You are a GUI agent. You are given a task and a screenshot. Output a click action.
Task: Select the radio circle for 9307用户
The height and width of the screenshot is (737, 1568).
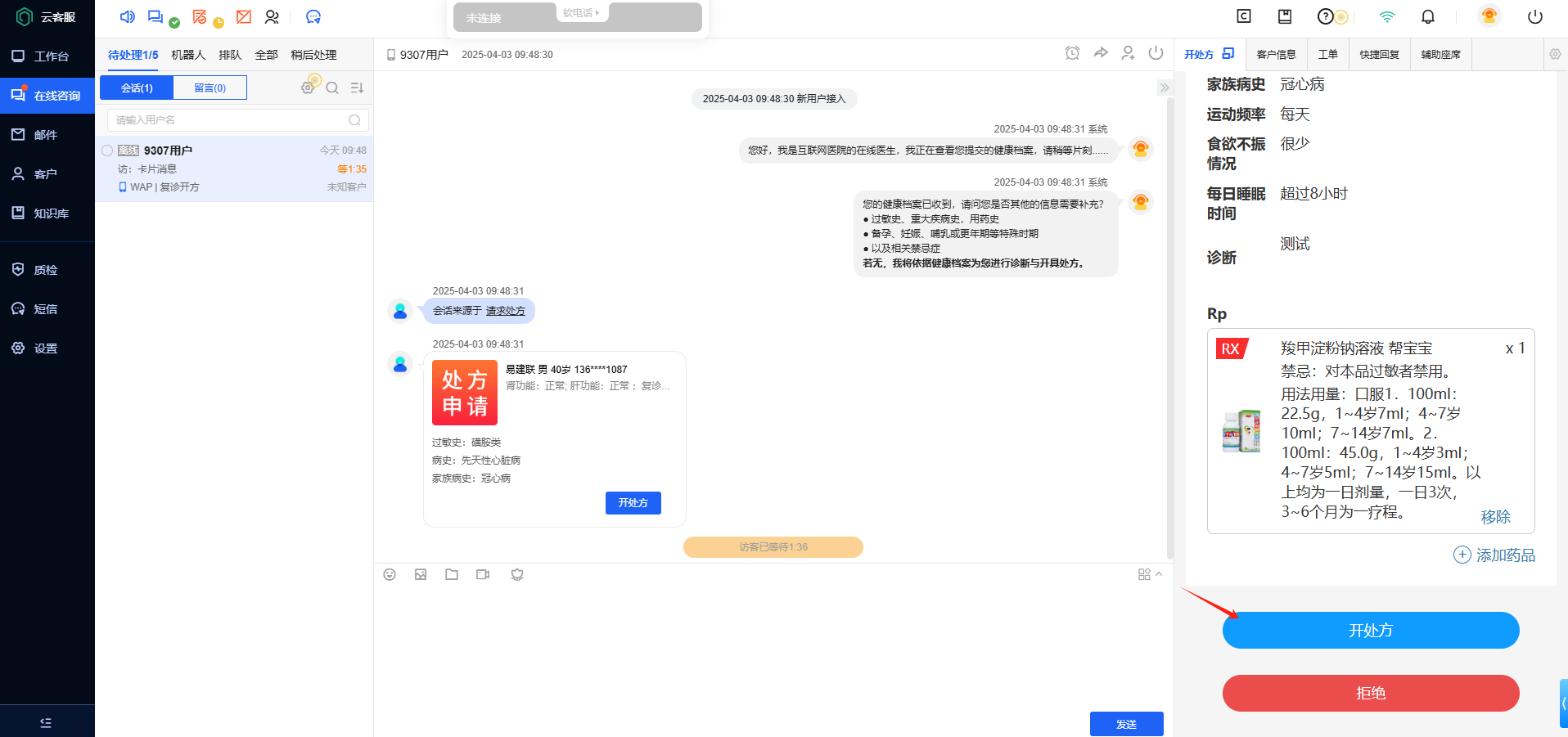pyautogui.click(x=107, y=151)
